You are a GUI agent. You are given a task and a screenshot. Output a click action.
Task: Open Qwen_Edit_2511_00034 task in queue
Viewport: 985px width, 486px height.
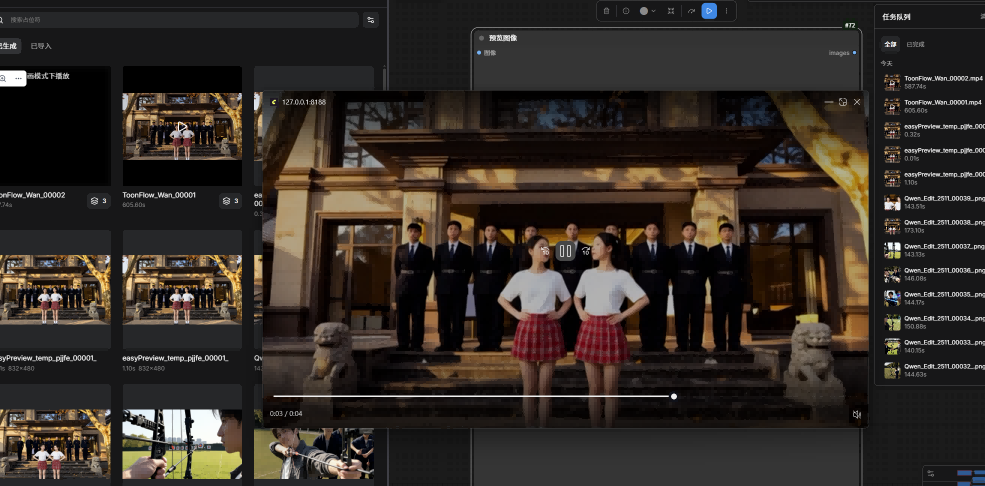pyautogui.click(x=933, y=322)
